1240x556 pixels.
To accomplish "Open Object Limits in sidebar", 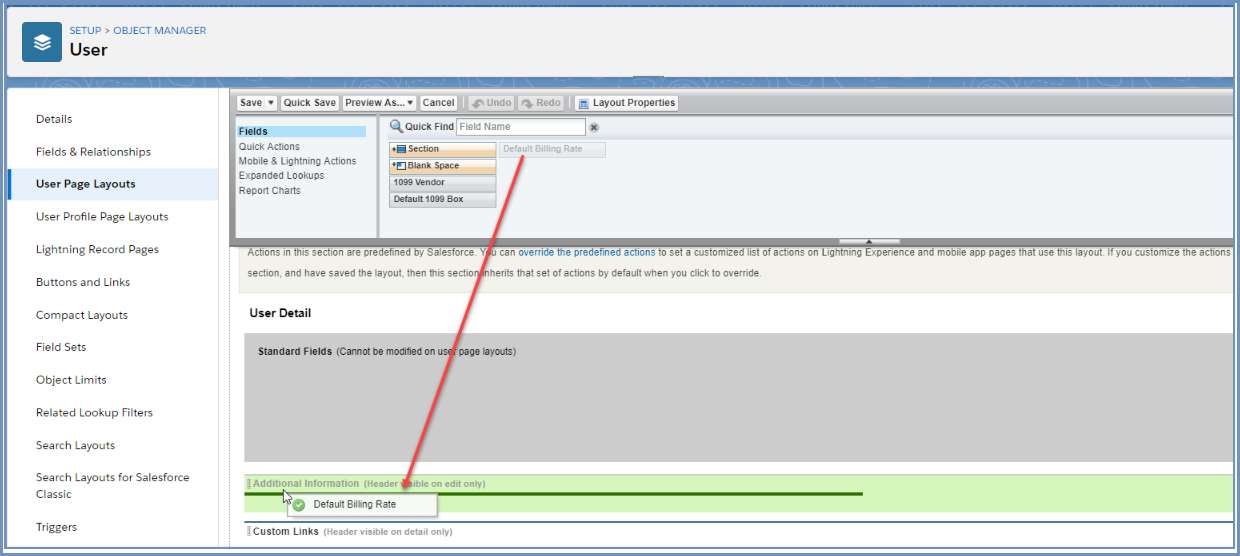I will 71,380.
